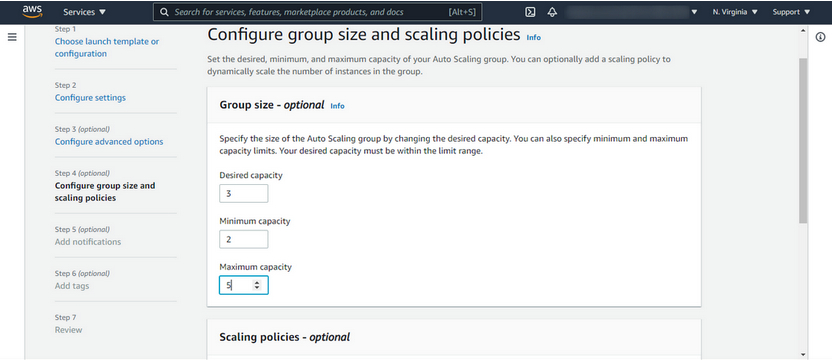The width and height of the screenshot is (832, 360).
Task: Go to Choose launch template or configuration step
Action: point(107,47)
